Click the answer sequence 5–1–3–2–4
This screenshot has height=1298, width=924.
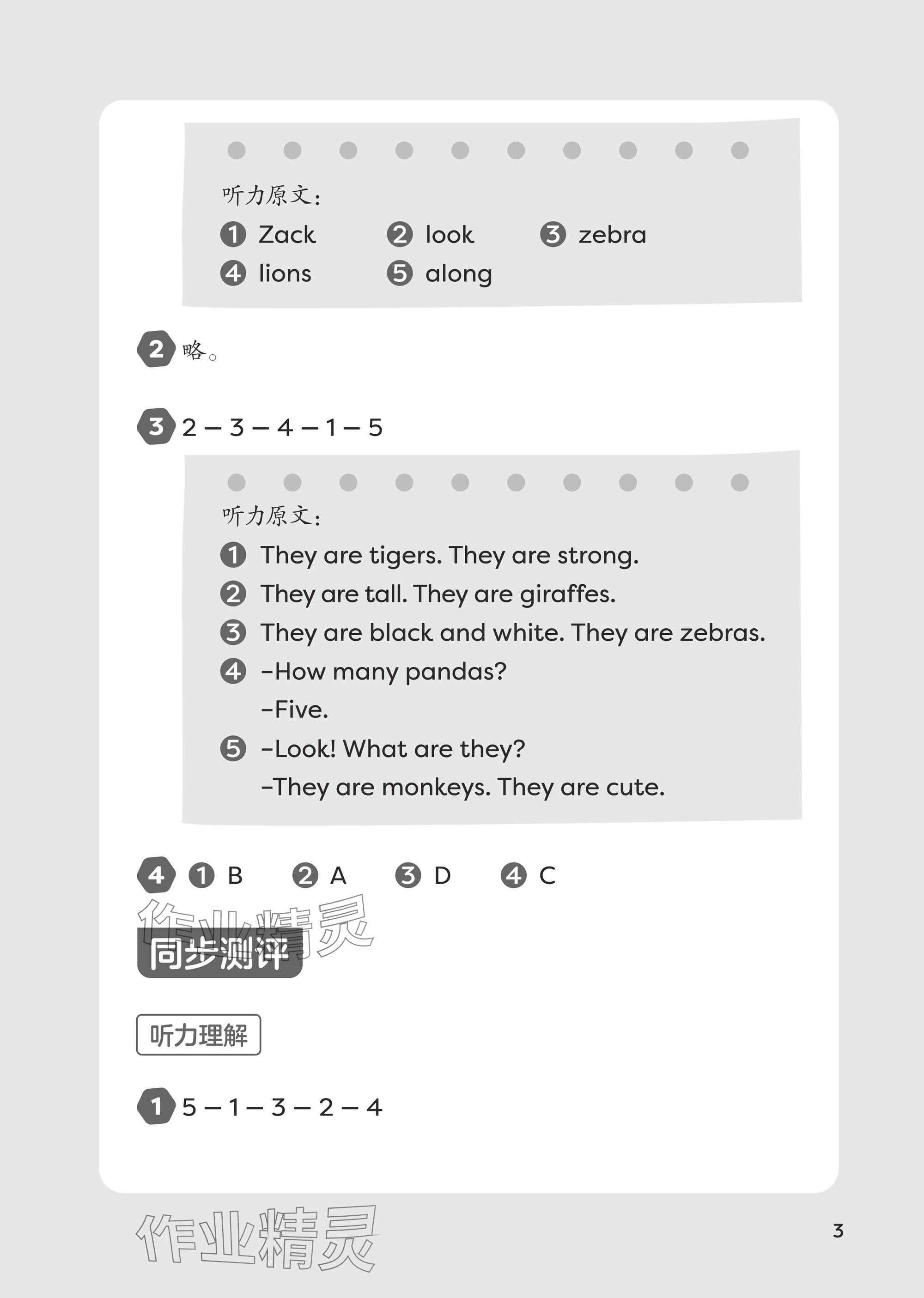(x=282, y=1107)
